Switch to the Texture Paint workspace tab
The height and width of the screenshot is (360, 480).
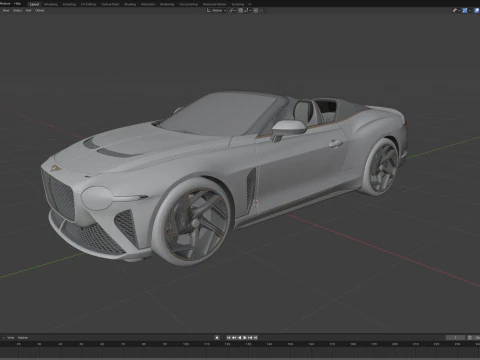[110, 4]
